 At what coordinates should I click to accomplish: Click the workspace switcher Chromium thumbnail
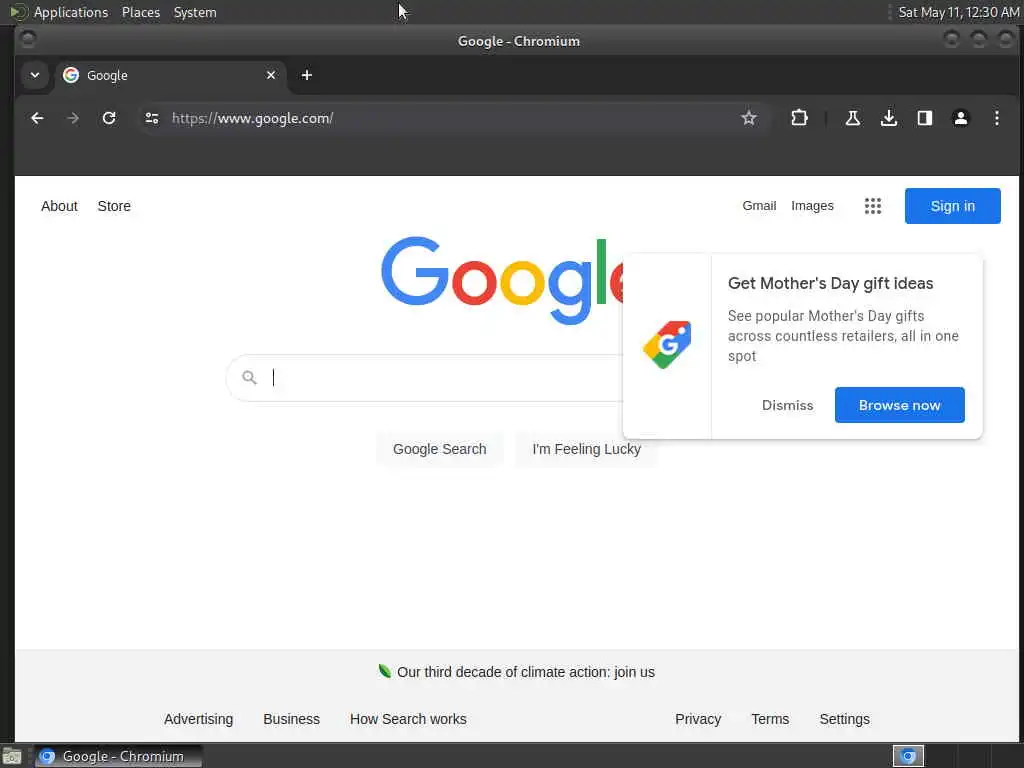(908, 756)
